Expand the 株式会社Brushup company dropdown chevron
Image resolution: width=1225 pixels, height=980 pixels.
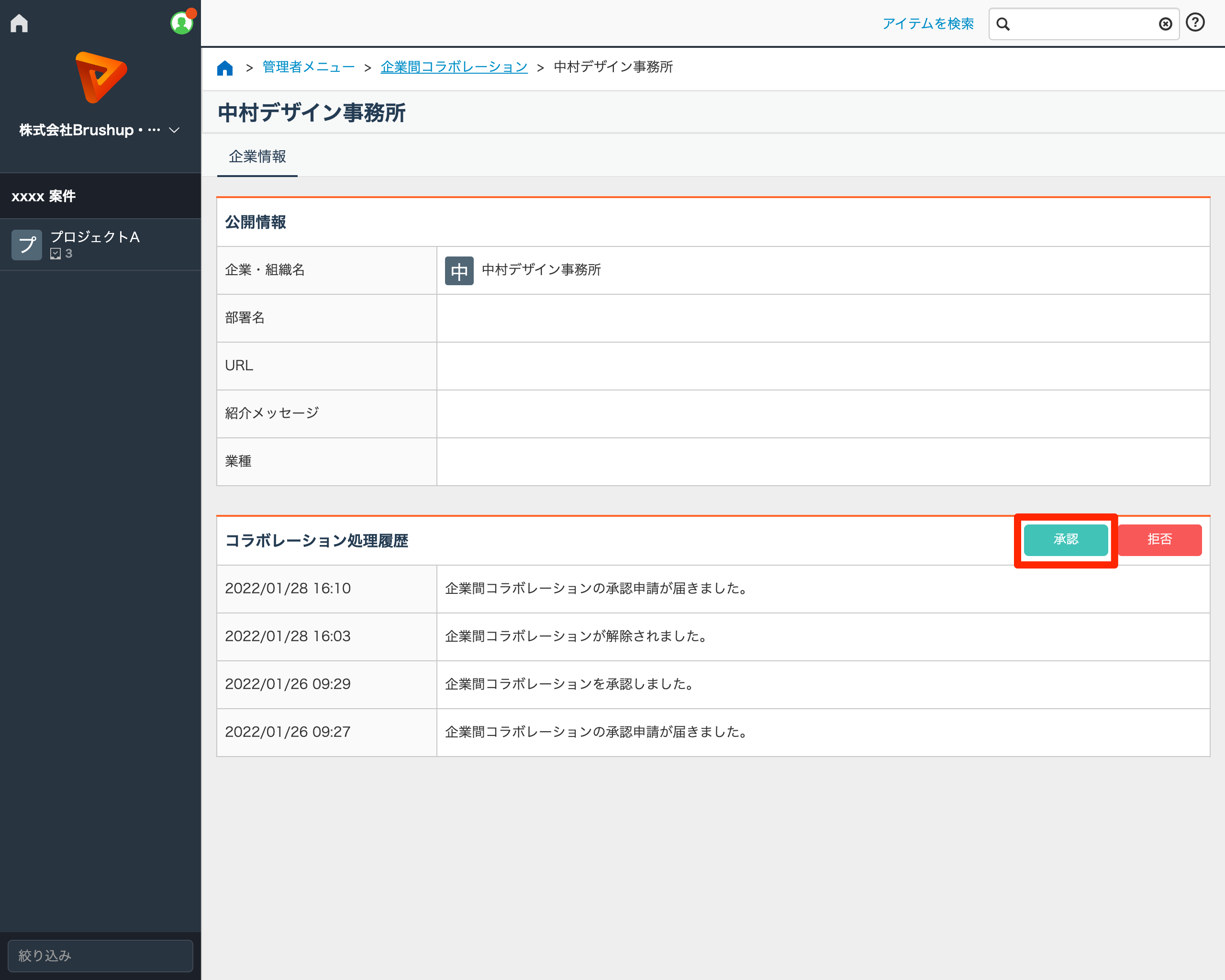[175, 130]
